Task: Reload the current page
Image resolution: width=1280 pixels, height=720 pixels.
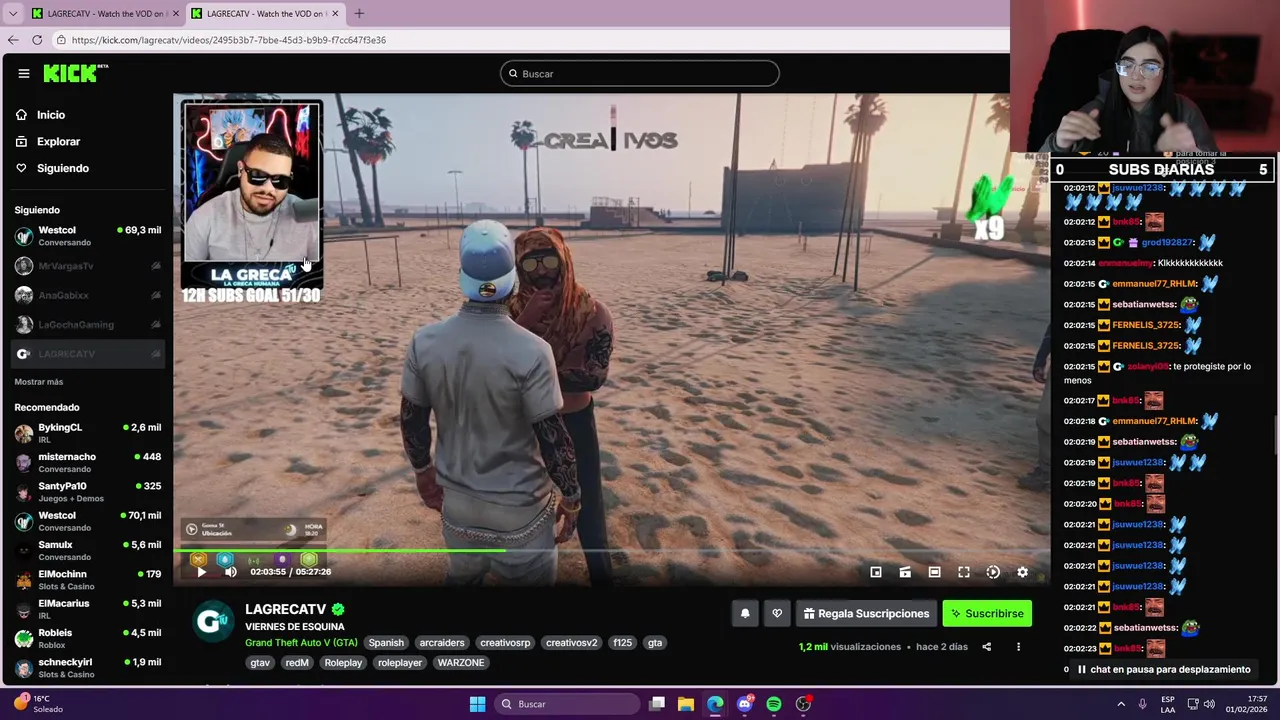Action: pyautogui.click(x=37, y=40)
